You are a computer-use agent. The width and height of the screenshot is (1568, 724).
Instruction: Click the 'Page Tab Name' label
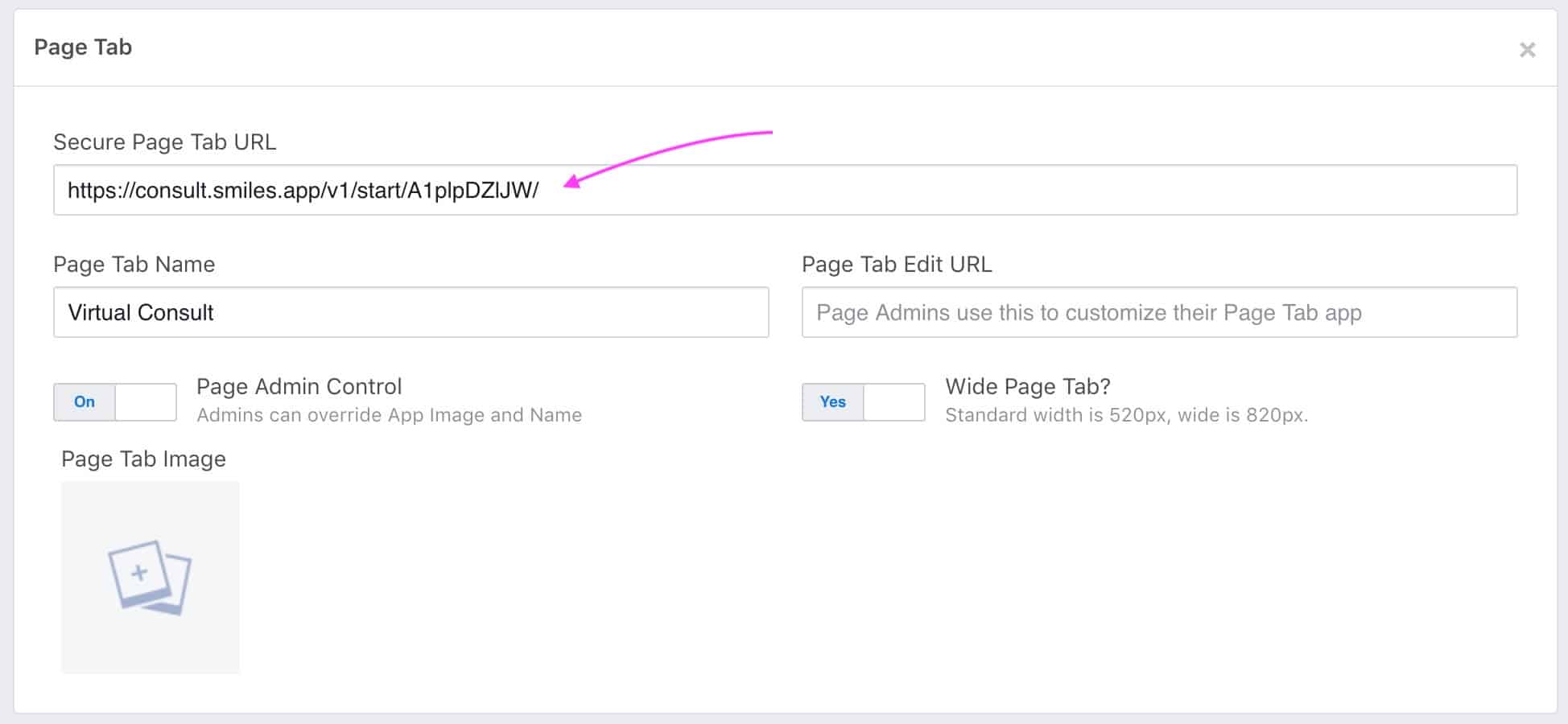click(x=134, y=265)
